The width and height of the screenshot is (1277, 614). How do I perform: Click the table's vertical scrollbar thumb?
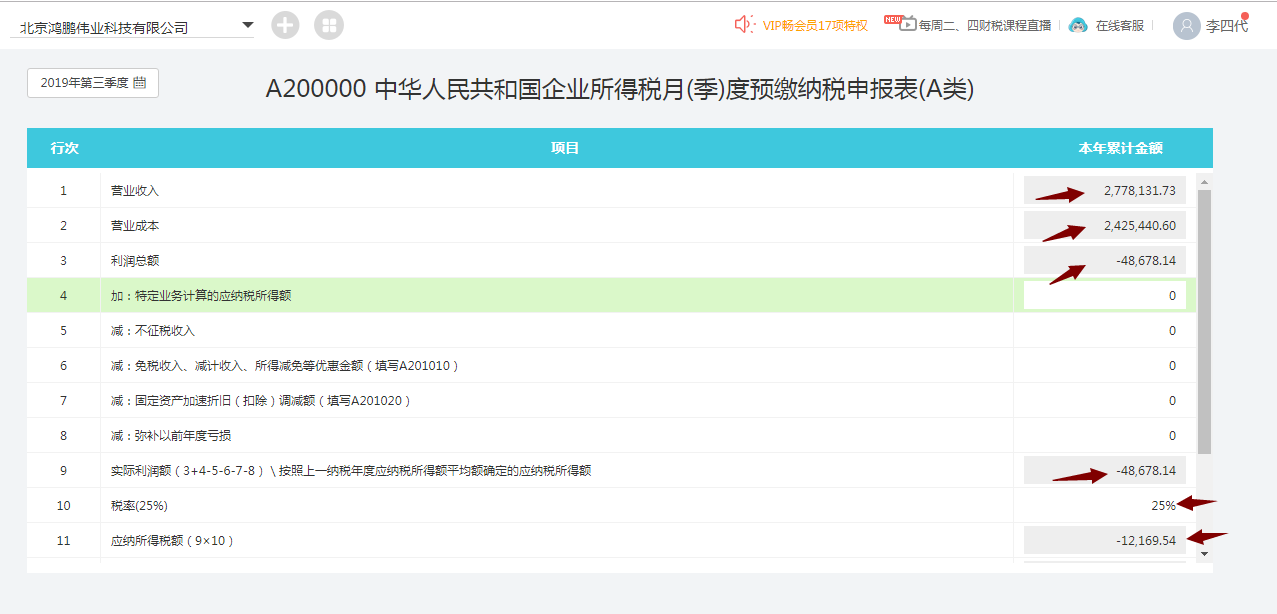coord(1204,320)
